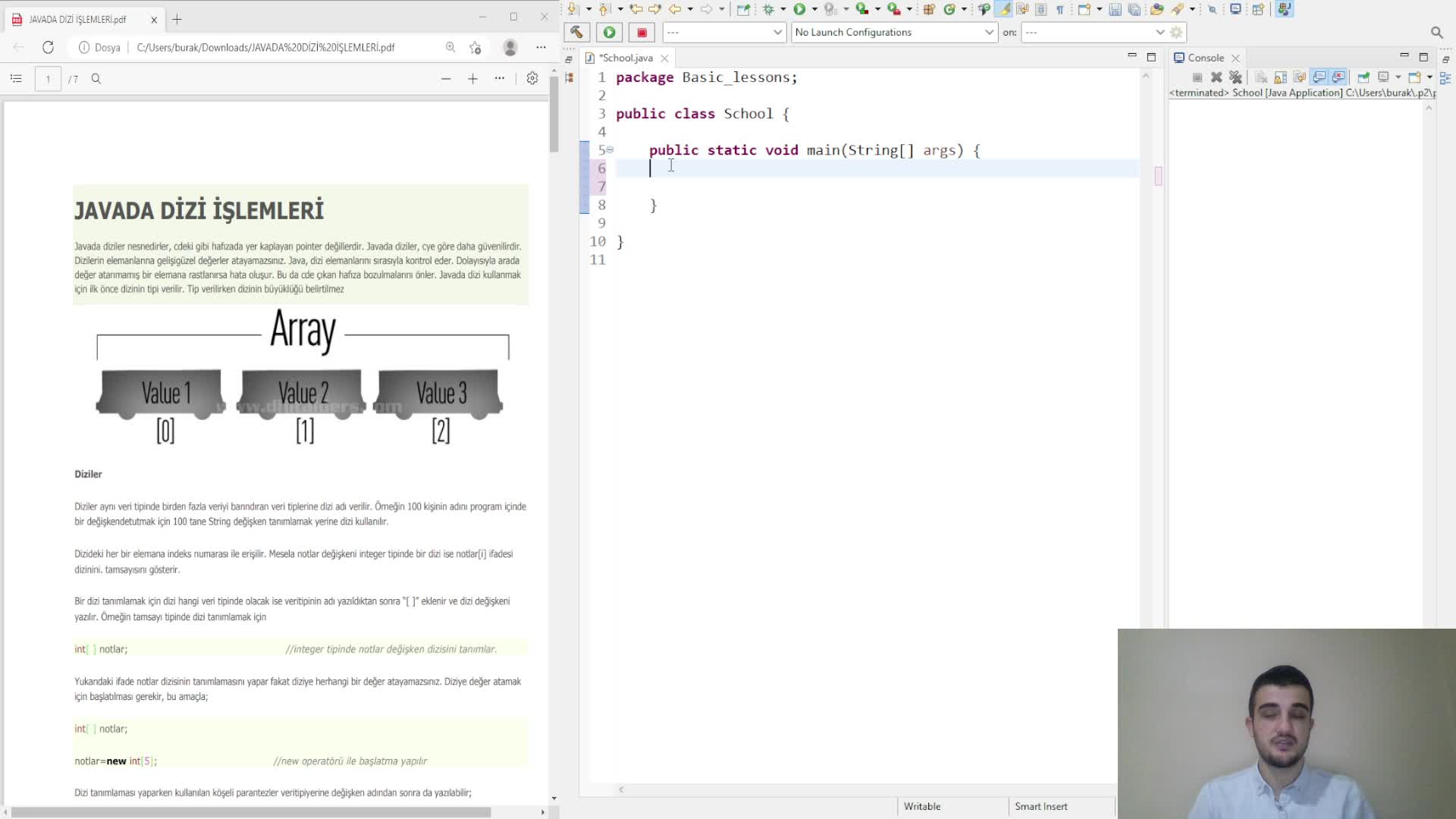The width and height of the screenshot is (1456, 819).
Task: Click Remove All Terminated Launches double-X icon
Action: coord(1235,77)
